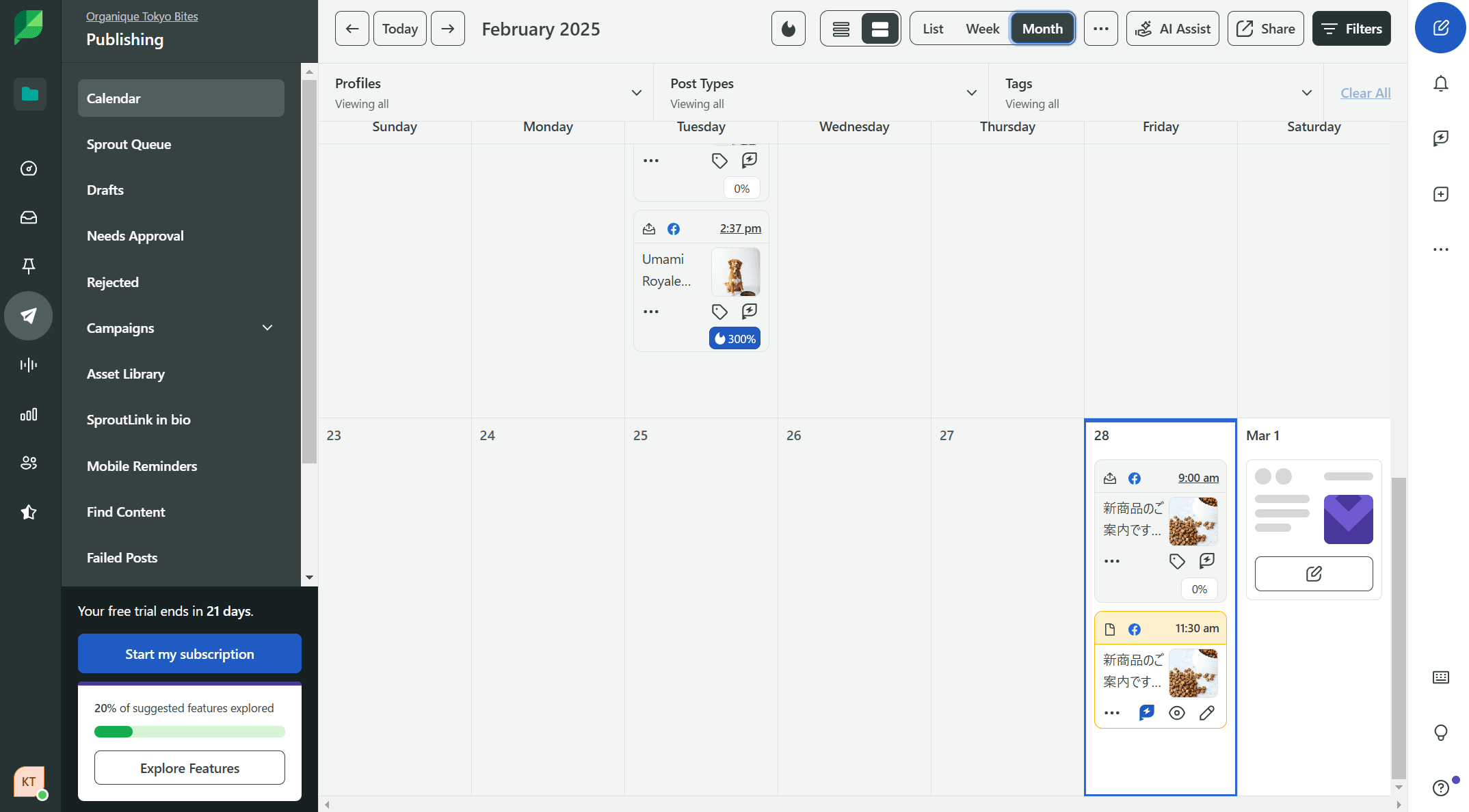Click the features explored progress bar

189,732
